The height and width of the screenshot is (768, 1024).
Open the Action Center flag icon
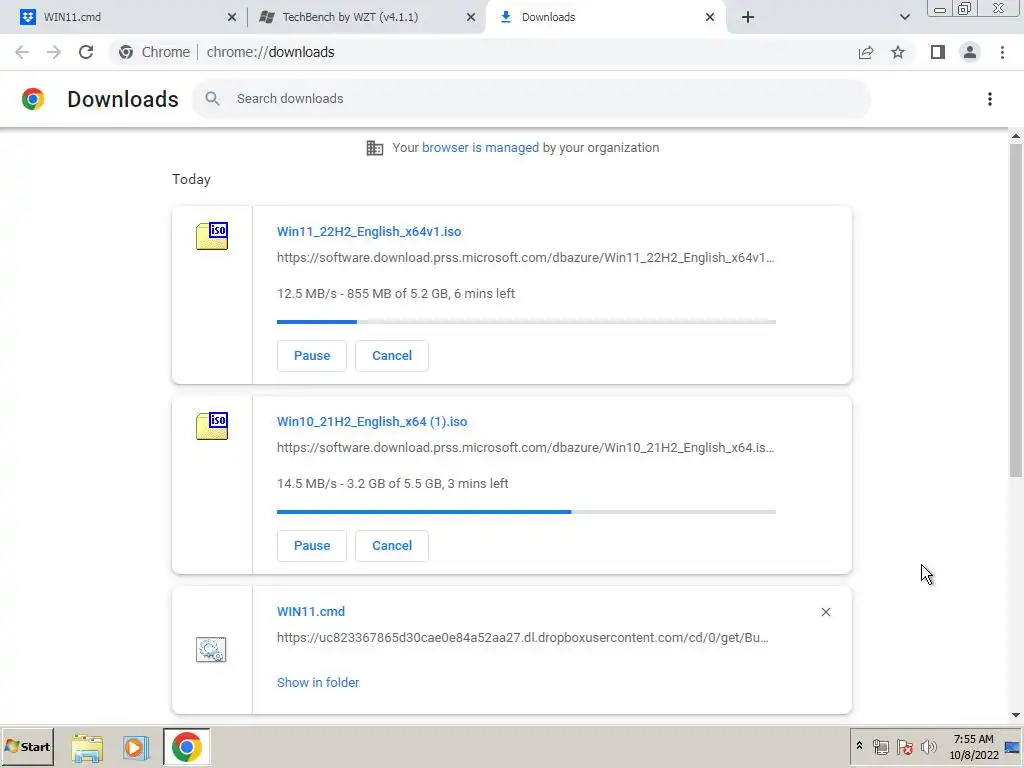click(x=904, y=746)
